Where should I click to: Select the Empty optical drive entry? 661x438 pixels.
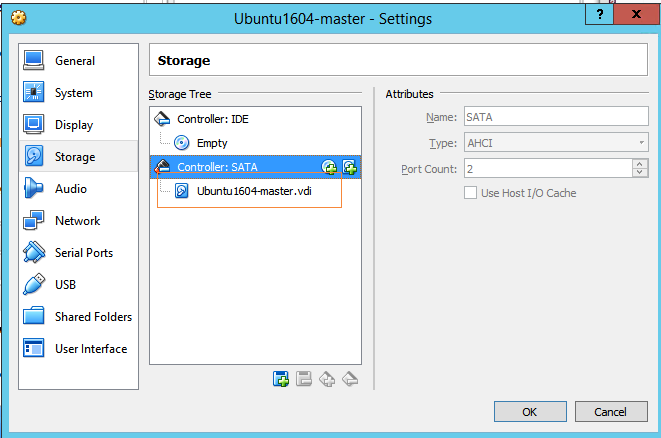click(255, 143)
